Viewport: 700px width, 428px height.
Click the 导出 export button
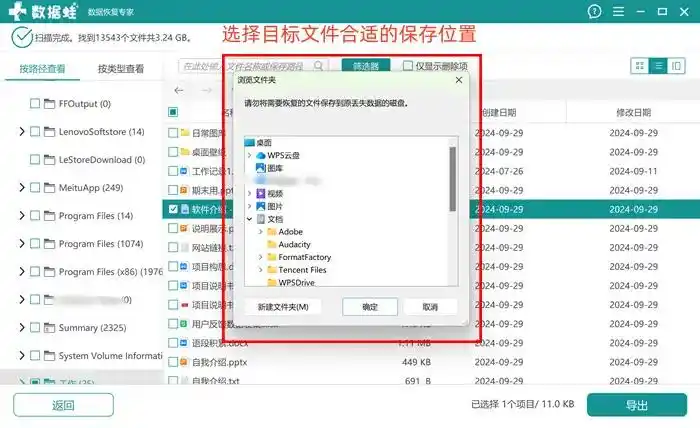tap(637, 405)
